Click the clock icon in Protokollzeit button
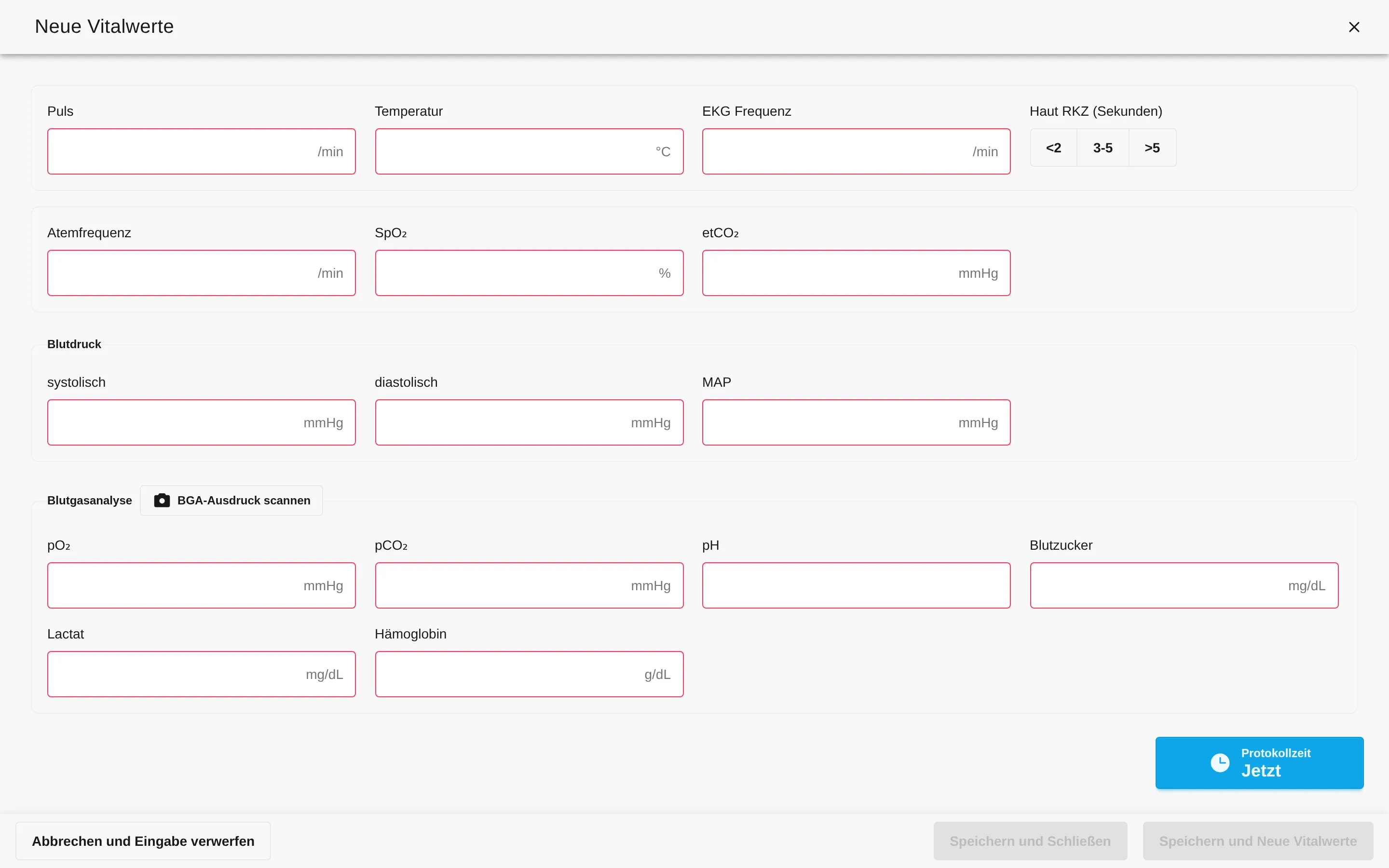Screen dimensions: 1389x868 (x=1220, y=762)
